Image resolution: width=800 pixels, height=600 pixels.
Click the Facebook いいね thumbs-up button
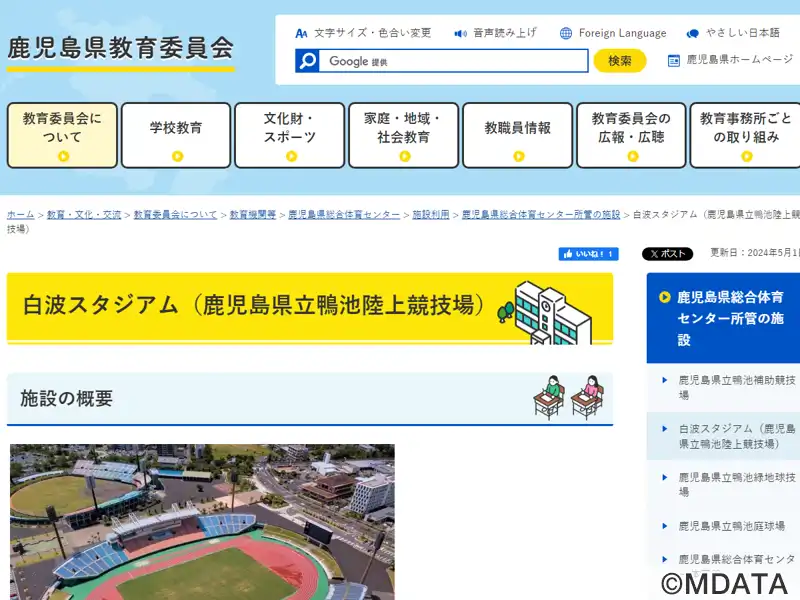588,254
